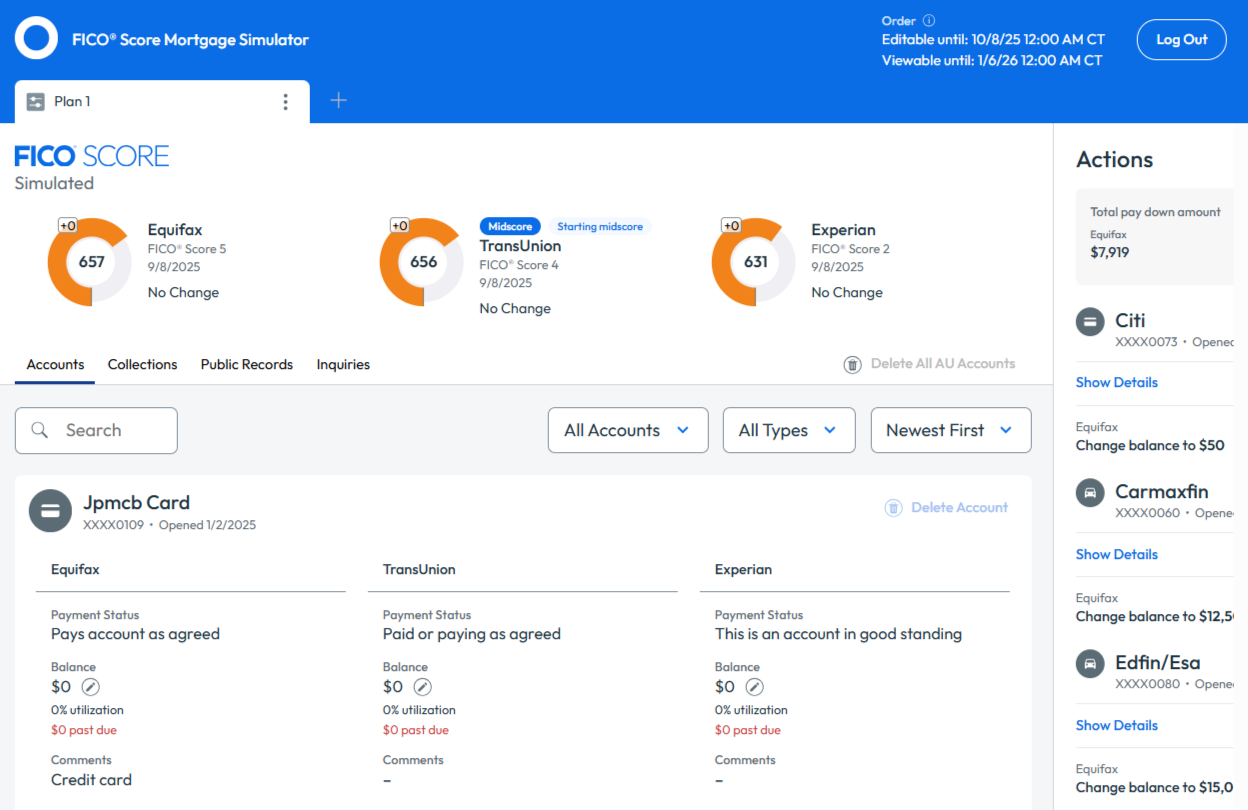1248x810 pixels.
Task: Click 'Pays account as agreed' status text
Action: tap(135, 634)
